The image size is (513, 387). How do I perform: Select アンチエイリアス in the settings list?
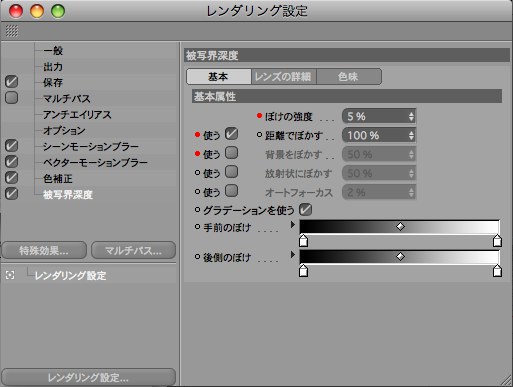(x=77, y=115)
